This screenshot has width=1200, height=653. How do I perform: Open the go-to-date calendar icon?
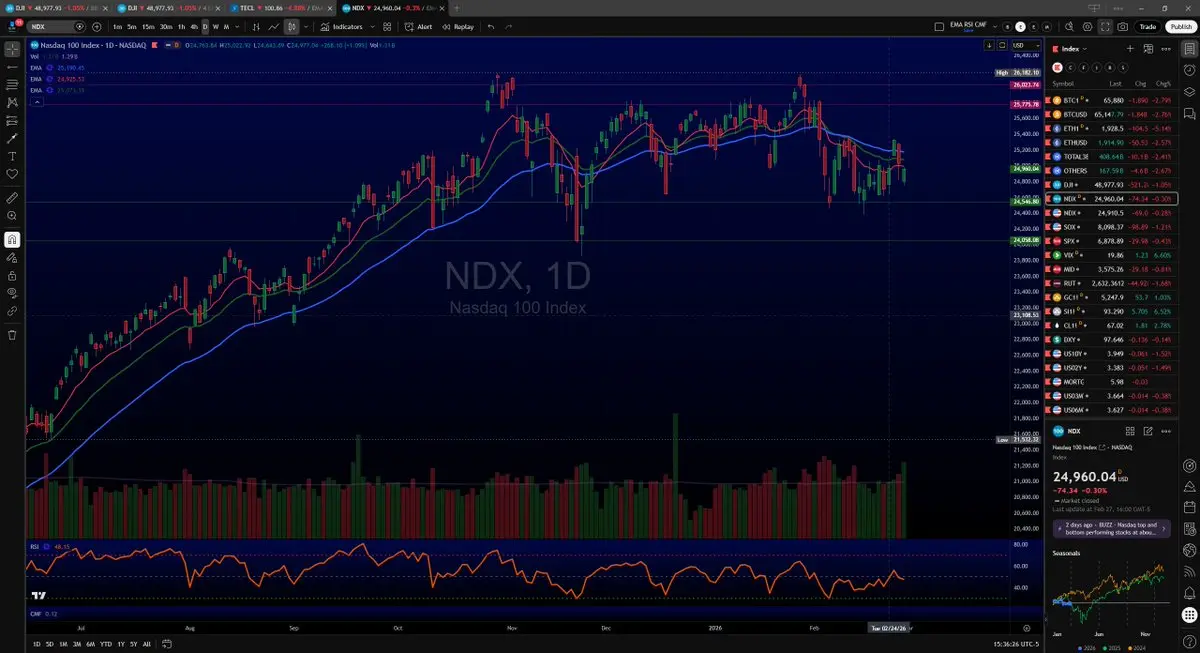165,644
